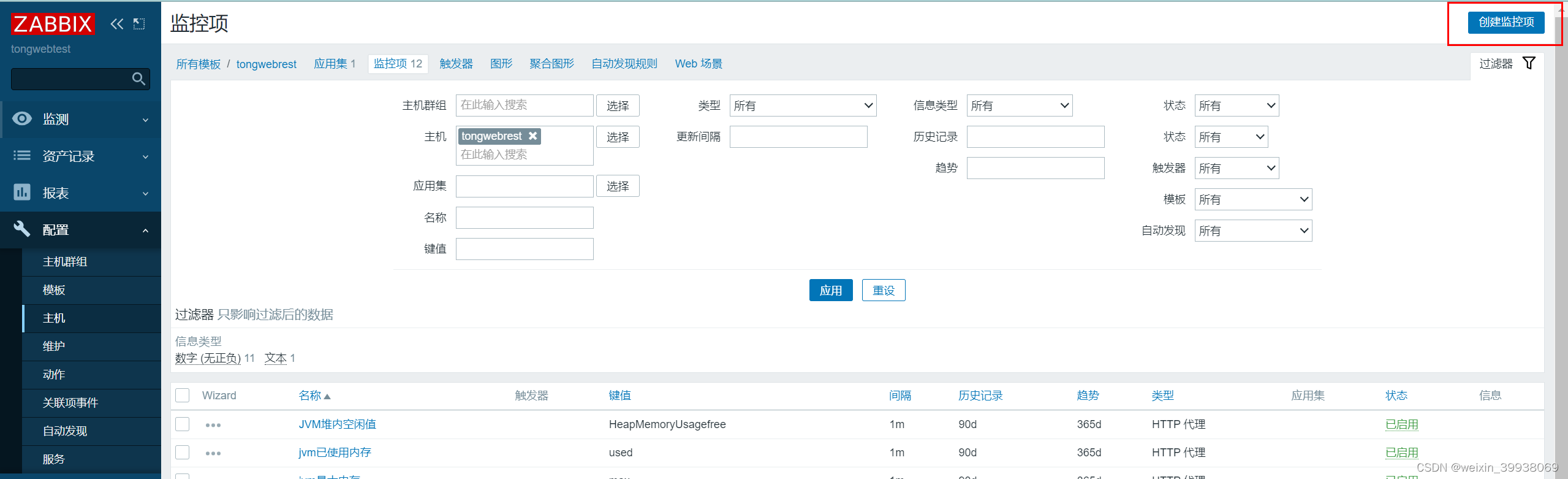The image size is (1568, 479).
Task: Switch to 自动发现规则 tab
Action: point(624,64)
